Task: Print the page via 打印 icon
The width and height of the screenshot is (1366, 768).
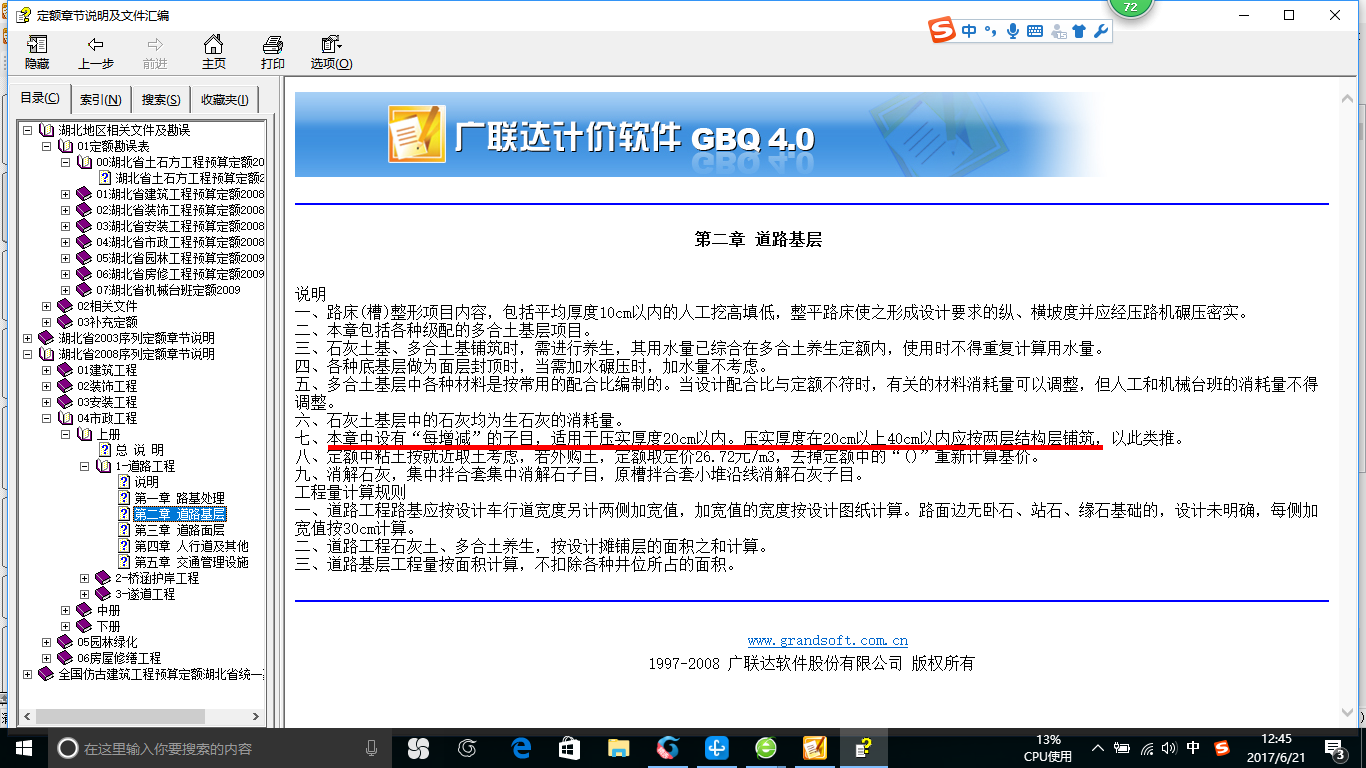Action: point(272,53)
